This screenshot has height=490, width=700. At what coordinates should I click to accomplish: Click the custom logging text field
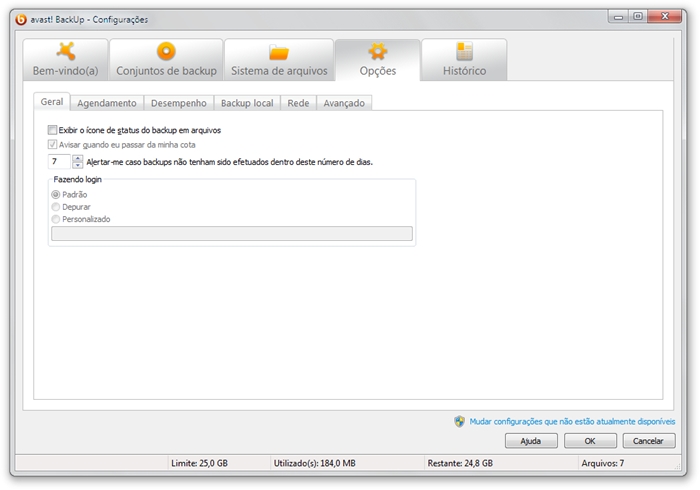click(x=232, y=233)
